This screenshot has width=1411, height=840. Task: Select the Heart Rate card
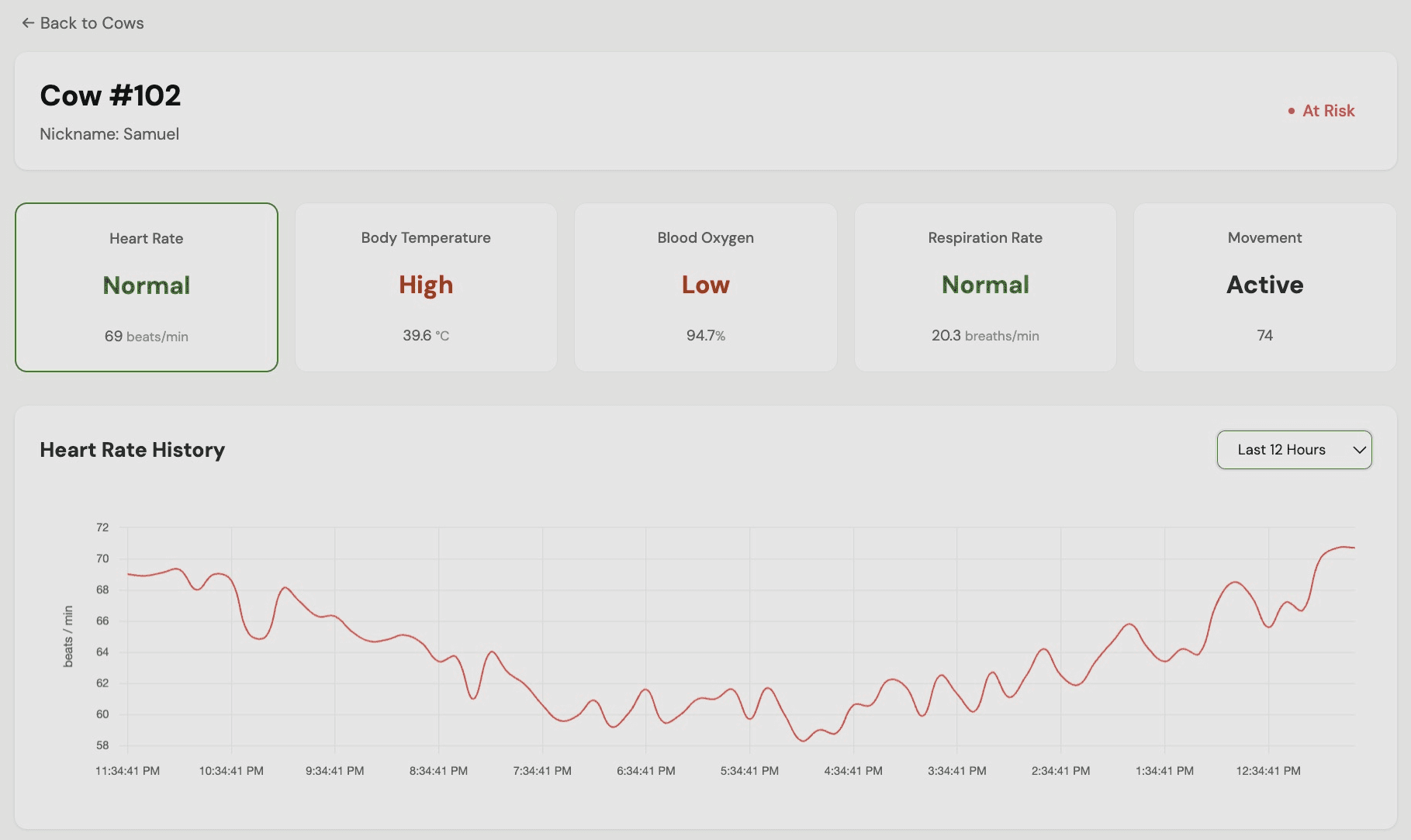(x=147, y=287)
